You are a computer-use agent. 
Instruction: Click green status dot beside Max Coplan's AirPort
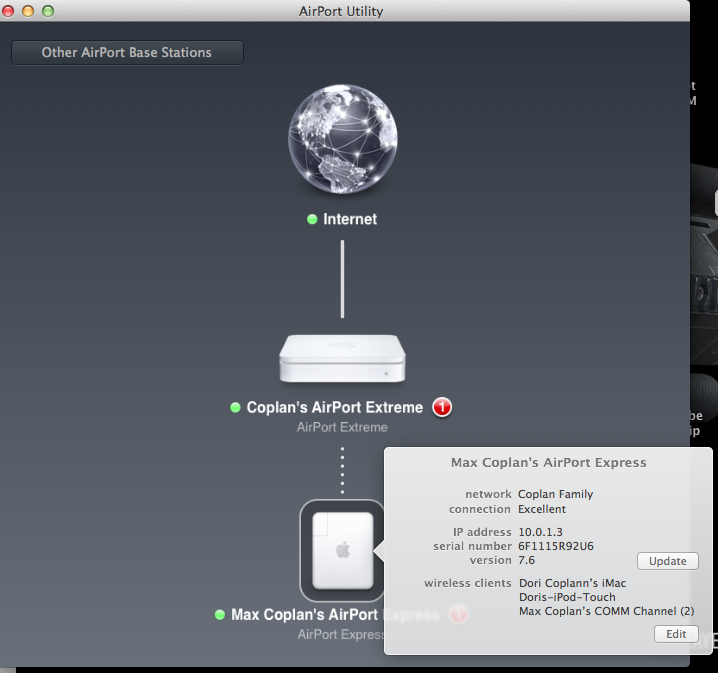coord(220,614)
